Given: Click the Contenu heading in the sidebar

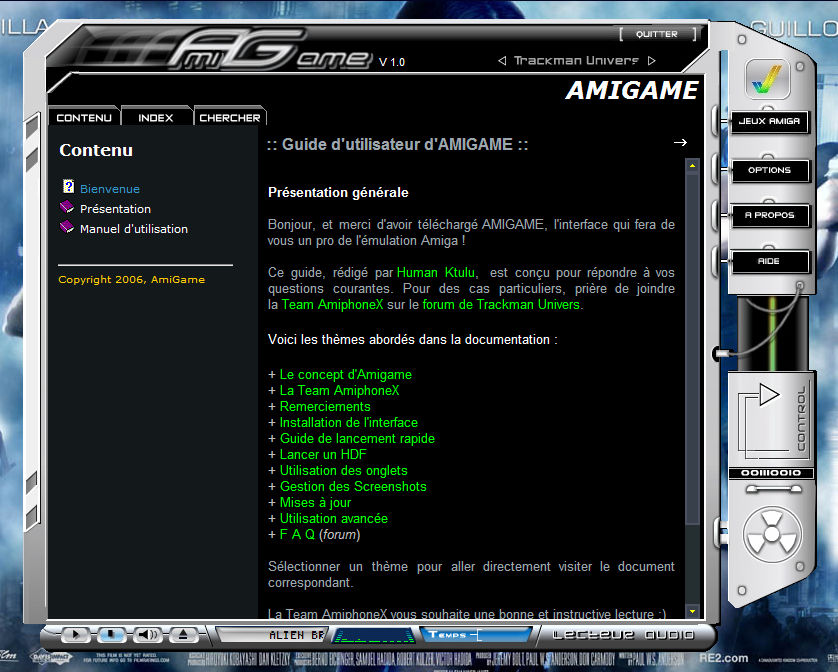Looking at the screenshot, I should tap(96, 150).
